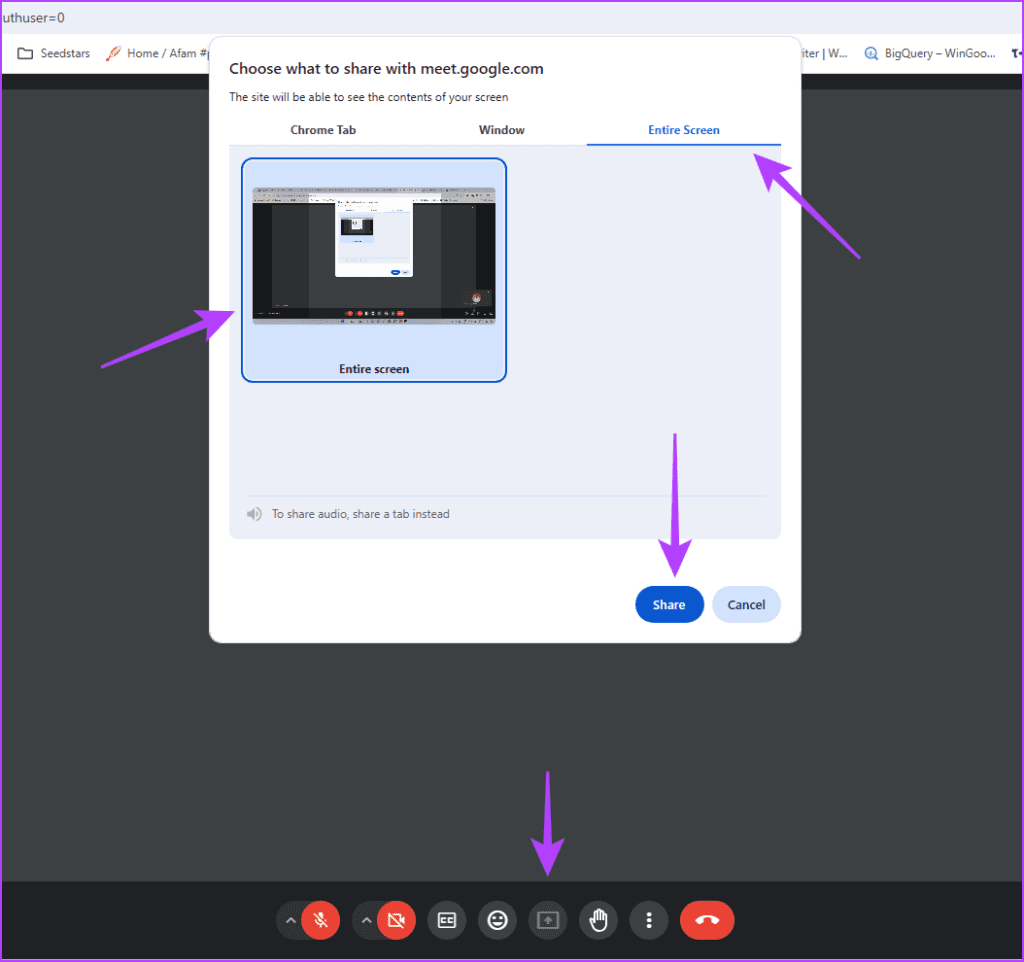
Task: Cancel the screen sharing dialog
Action: coord(746,604)
